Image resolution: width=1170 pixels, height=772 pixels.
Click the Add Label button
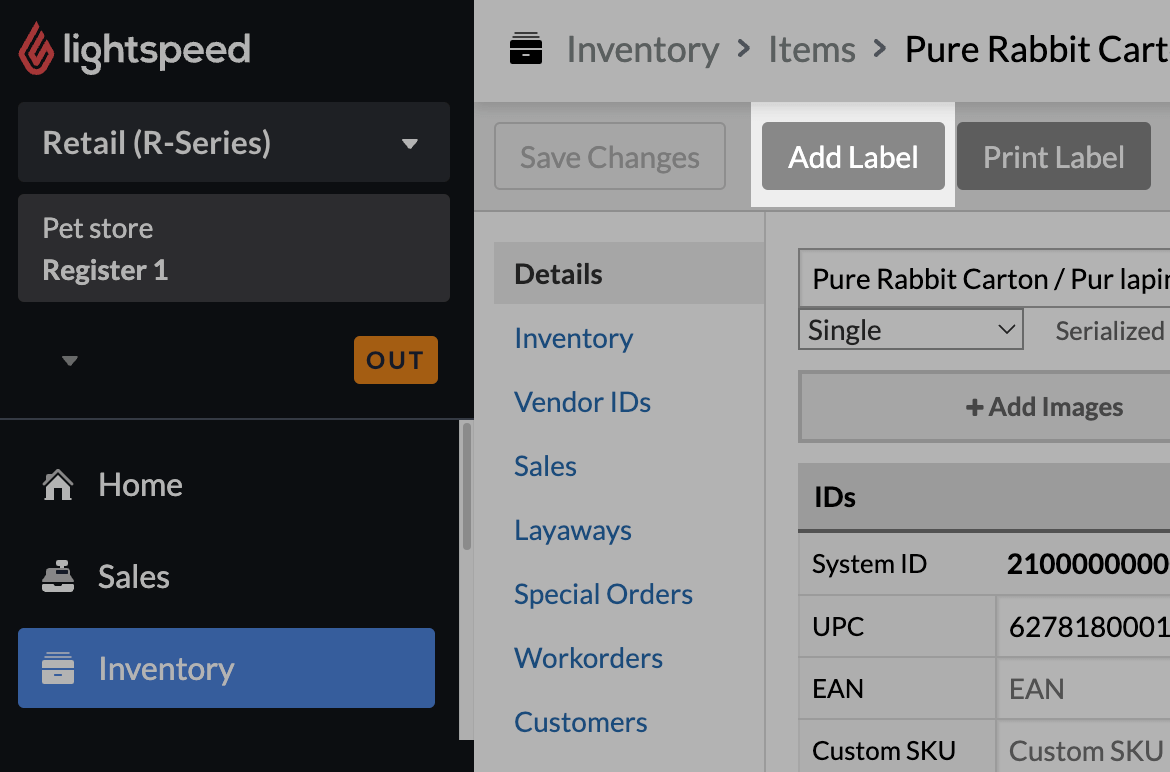click(x=852, y=156)
